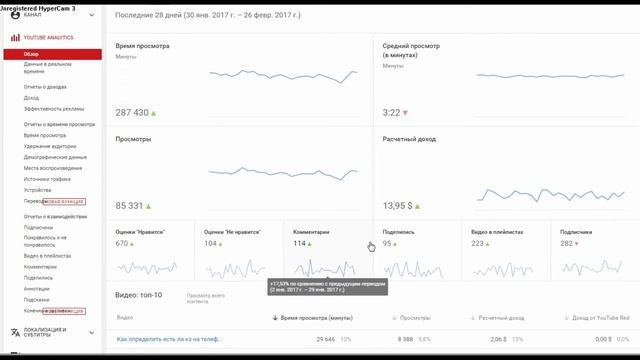Click the sort arrow on Расчетный доход column

coord(473,318)
